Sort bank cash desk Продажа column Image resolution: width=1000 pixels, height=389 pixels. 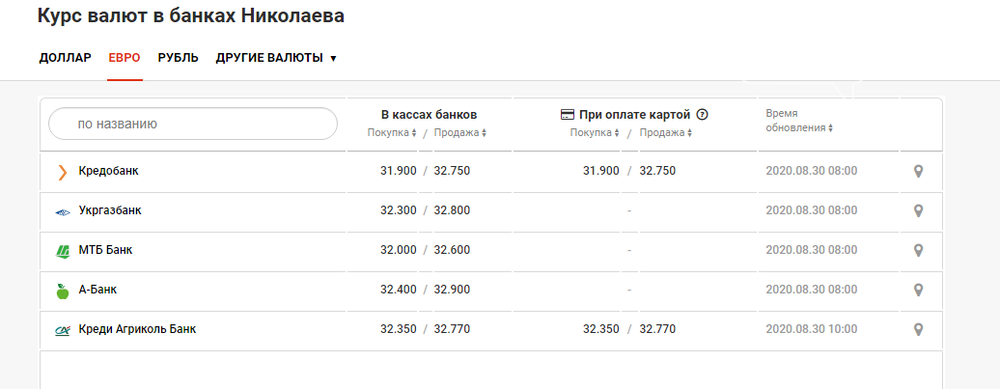(460, 133)
